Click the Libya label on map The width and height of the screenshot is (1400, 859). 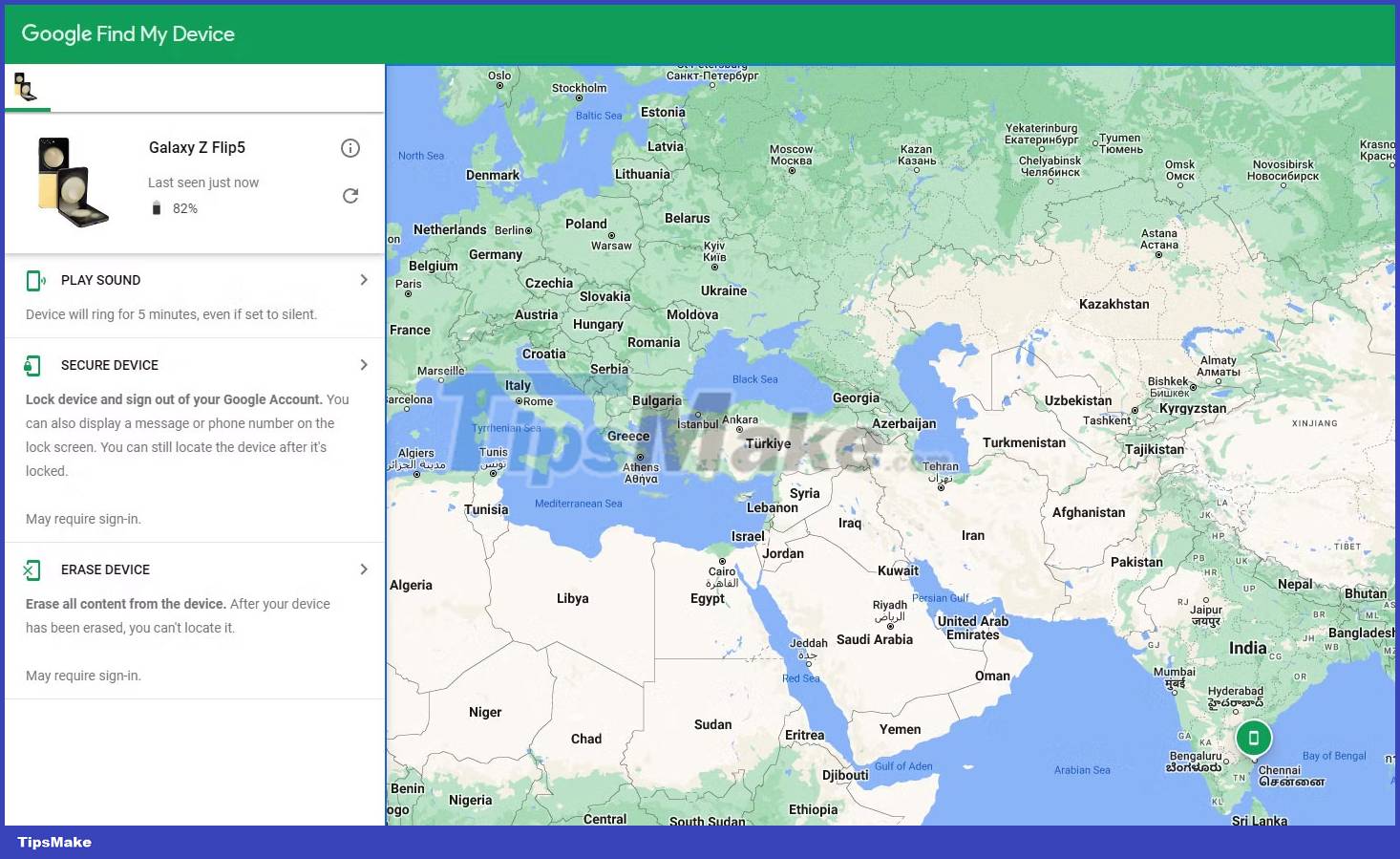[x=573, y=598]
